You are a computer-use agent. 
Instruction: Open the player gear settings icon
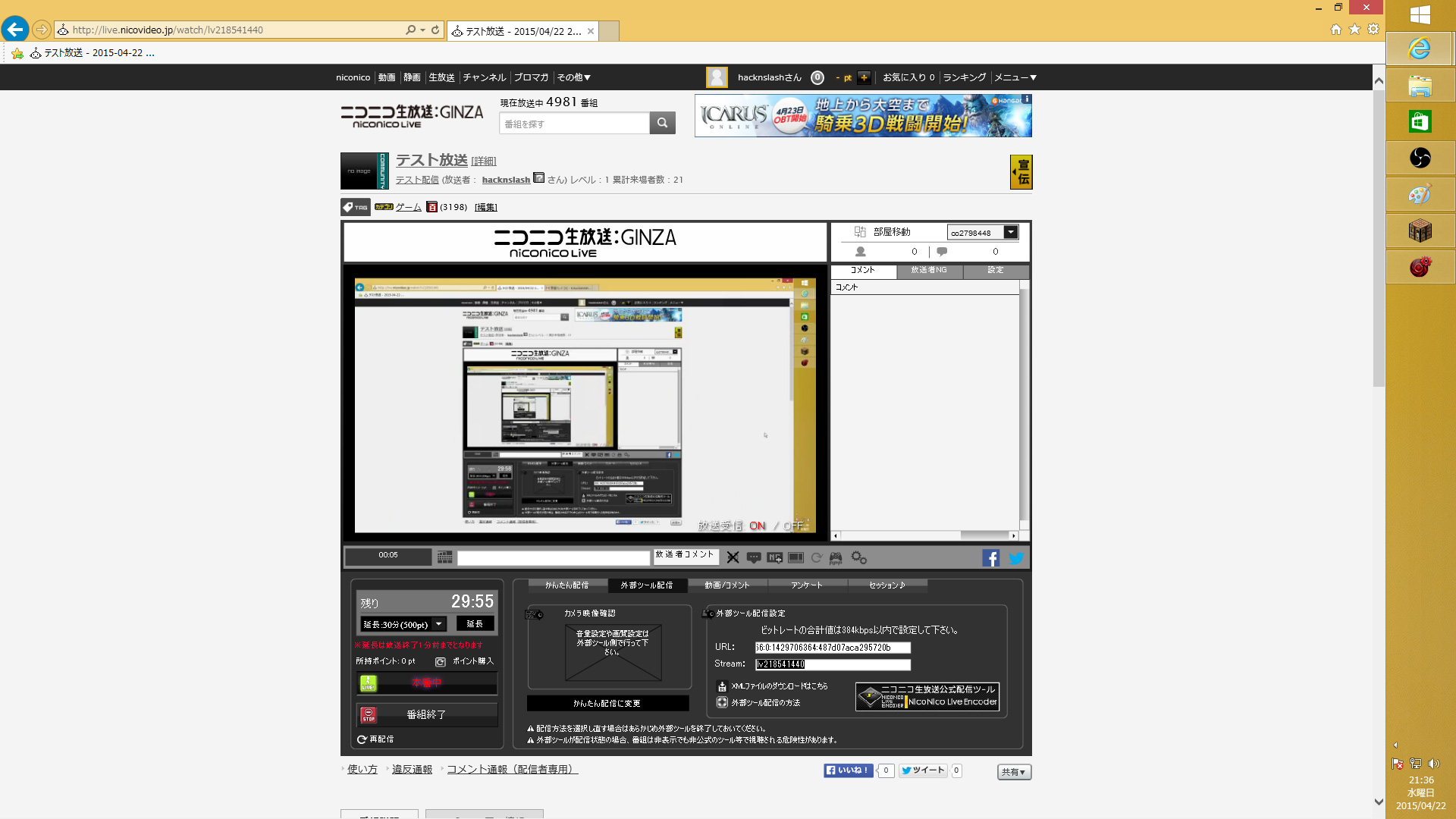tap(858, 557)
